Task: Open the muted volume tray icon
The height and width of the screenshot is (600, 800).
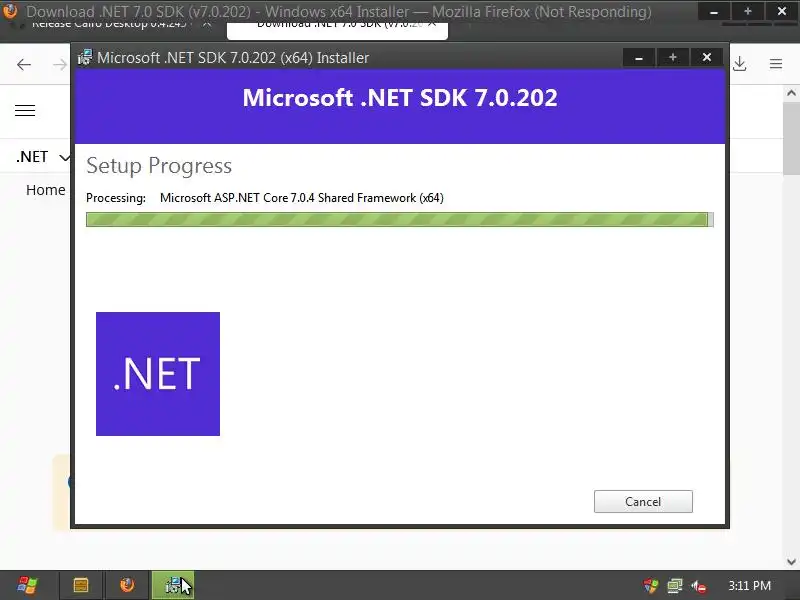Action: pyautogui.click(x=698, y=586)
